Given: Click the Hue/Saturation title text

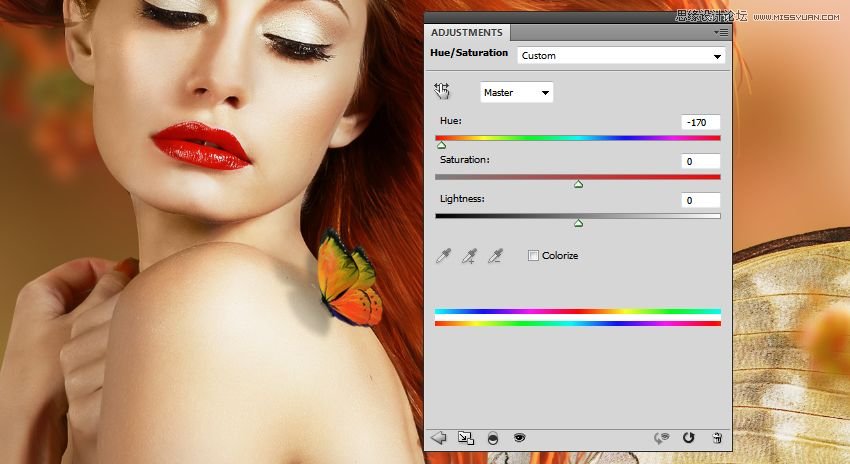Looking at the screenshot, I should coord(469,53).
